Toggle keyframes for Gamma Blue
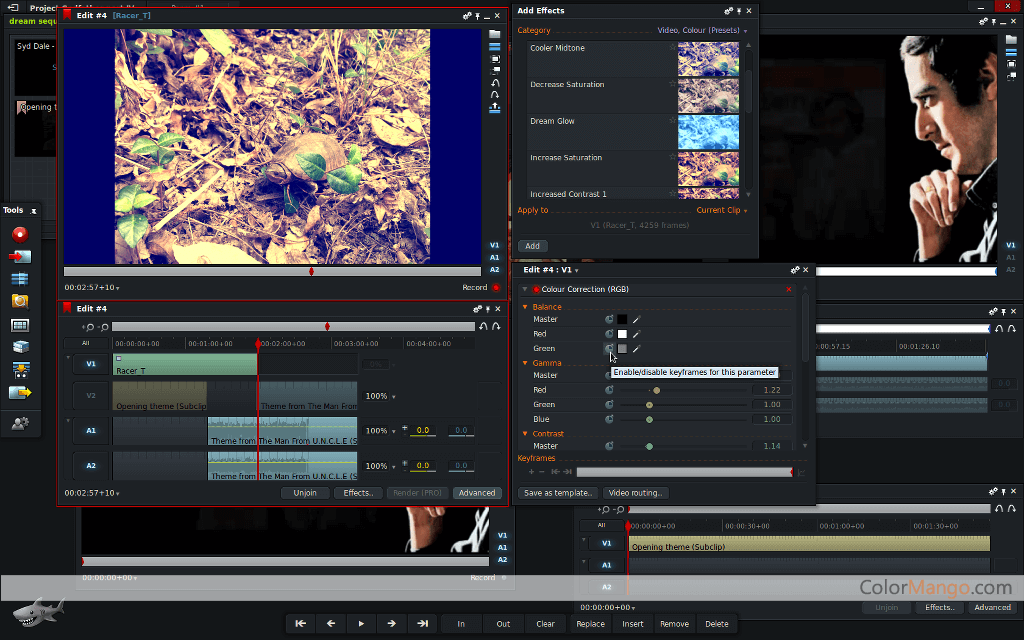The width and height of the screenshot is (1024, 640). pos(609,419)
